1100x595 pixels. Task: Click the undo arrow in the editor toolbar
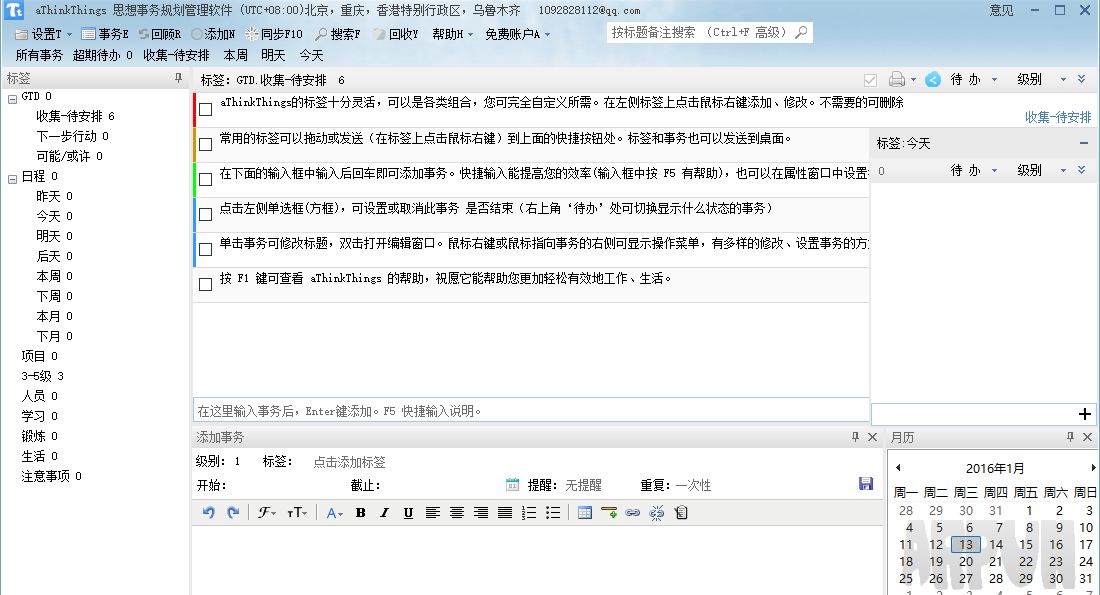click(x=208, y=513)
